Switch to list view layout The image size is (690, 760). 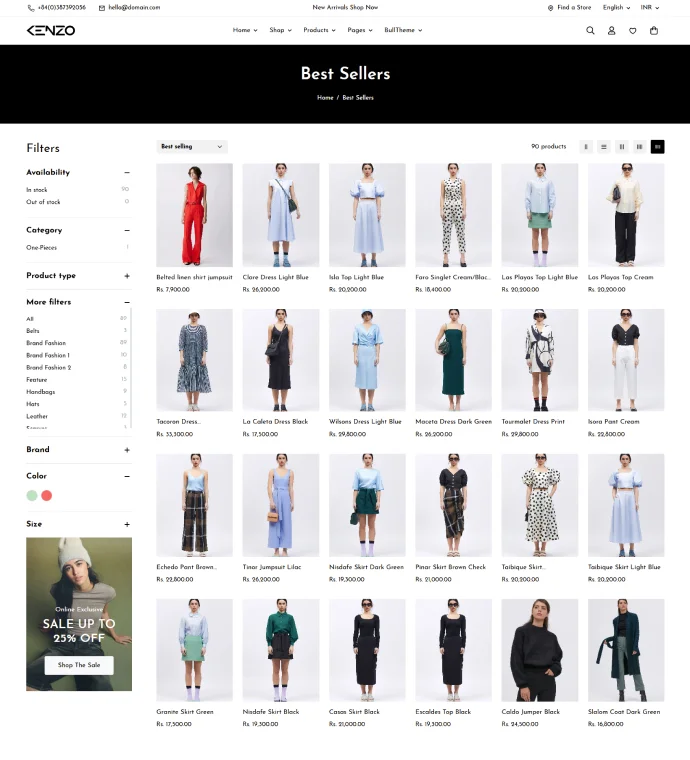(x=604, y=146)
